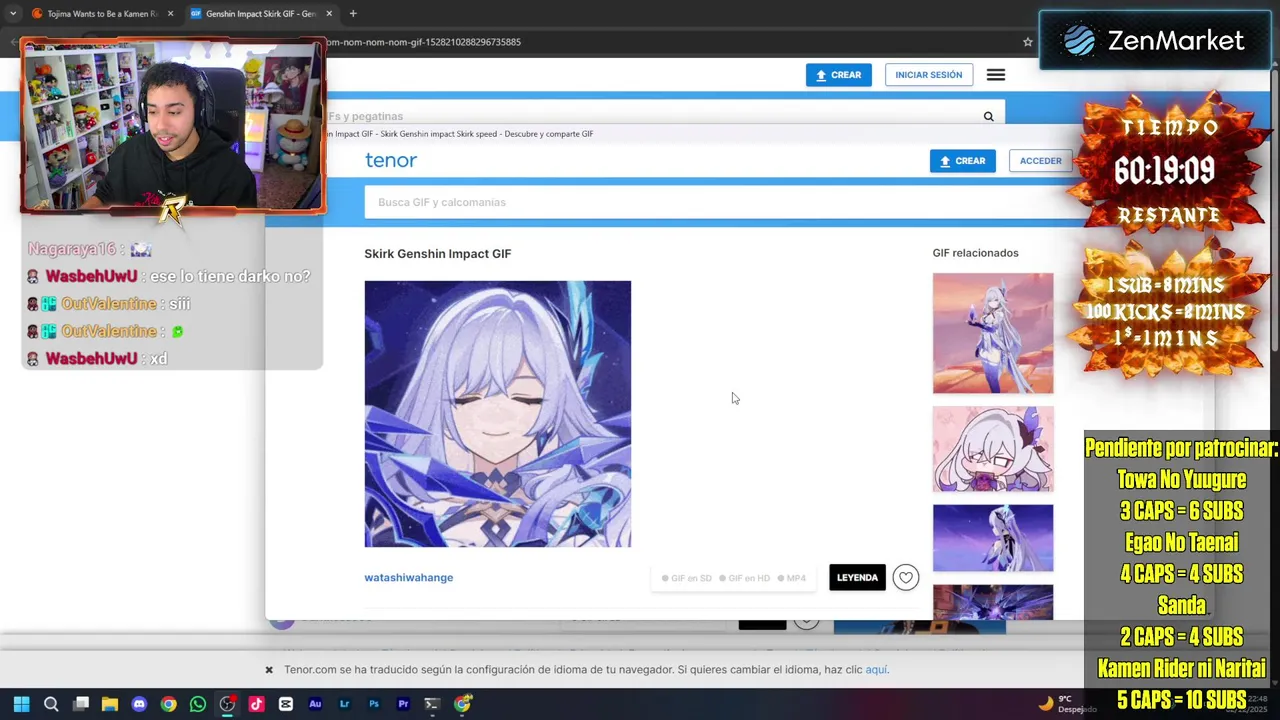The image size is (1280, 720).
Task: Dismiss the language notice with the X
Action: tap(269, 670)
